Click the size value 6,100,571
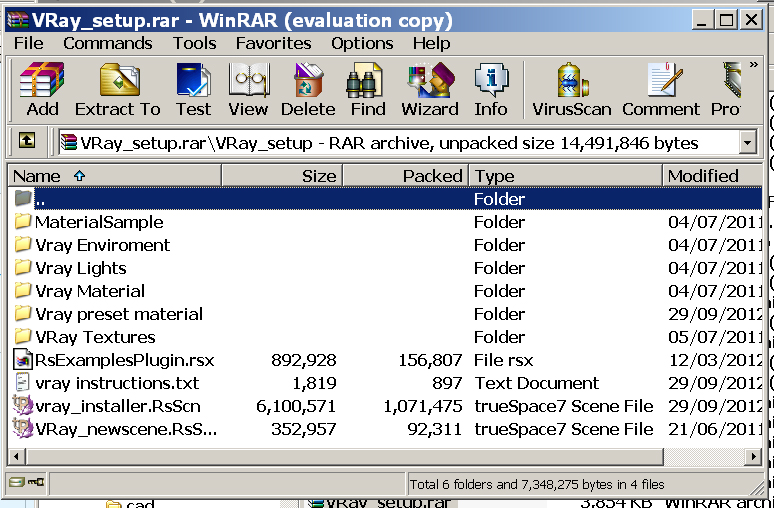 pyautogui.click(x=296, y=406)
